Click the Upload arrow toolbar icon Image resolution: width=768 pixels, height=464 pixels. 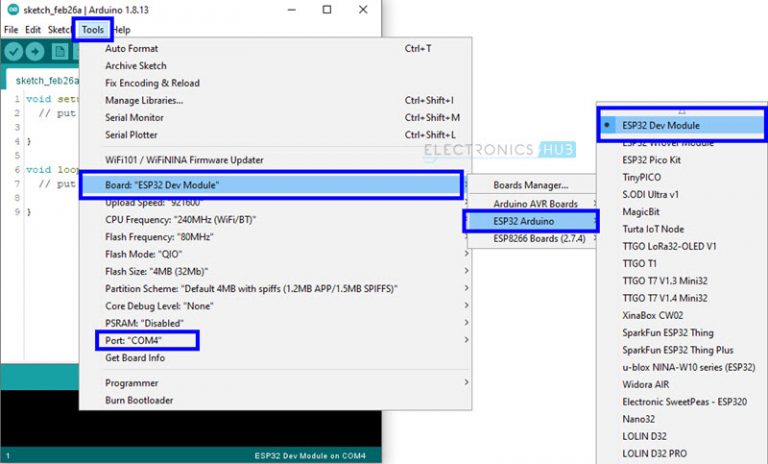(37, 52)
